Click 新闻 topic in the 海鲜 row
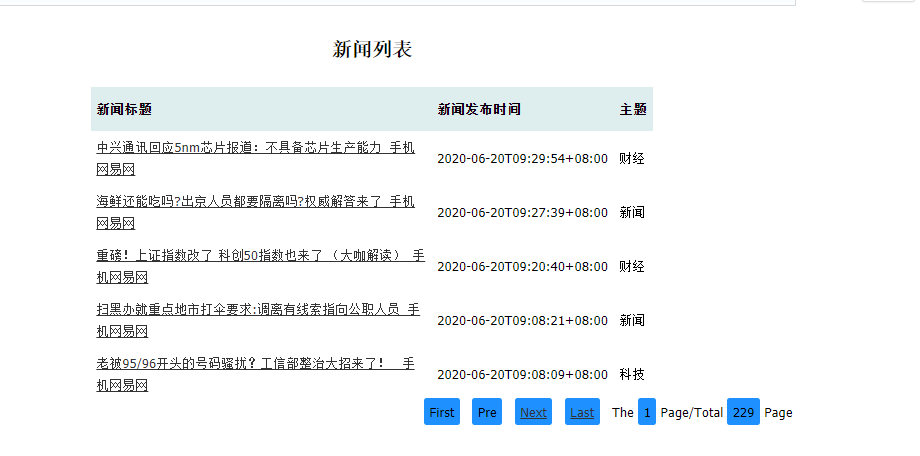This screenshot has width=920, height=456. coord(632,212)
